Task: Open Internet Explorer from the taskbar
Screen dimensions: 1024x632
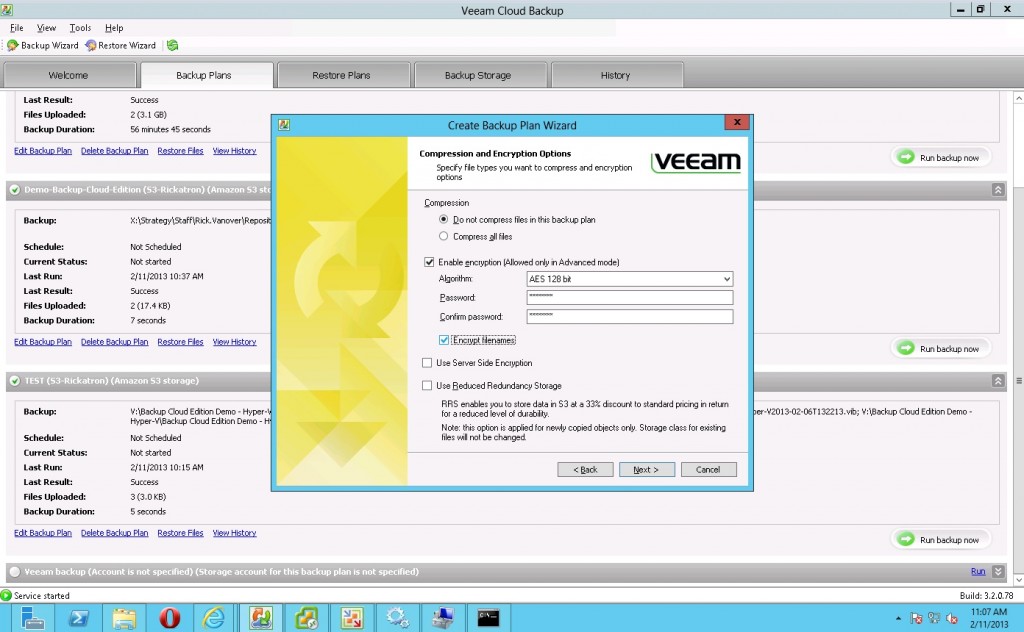Action: pos(214,618)
